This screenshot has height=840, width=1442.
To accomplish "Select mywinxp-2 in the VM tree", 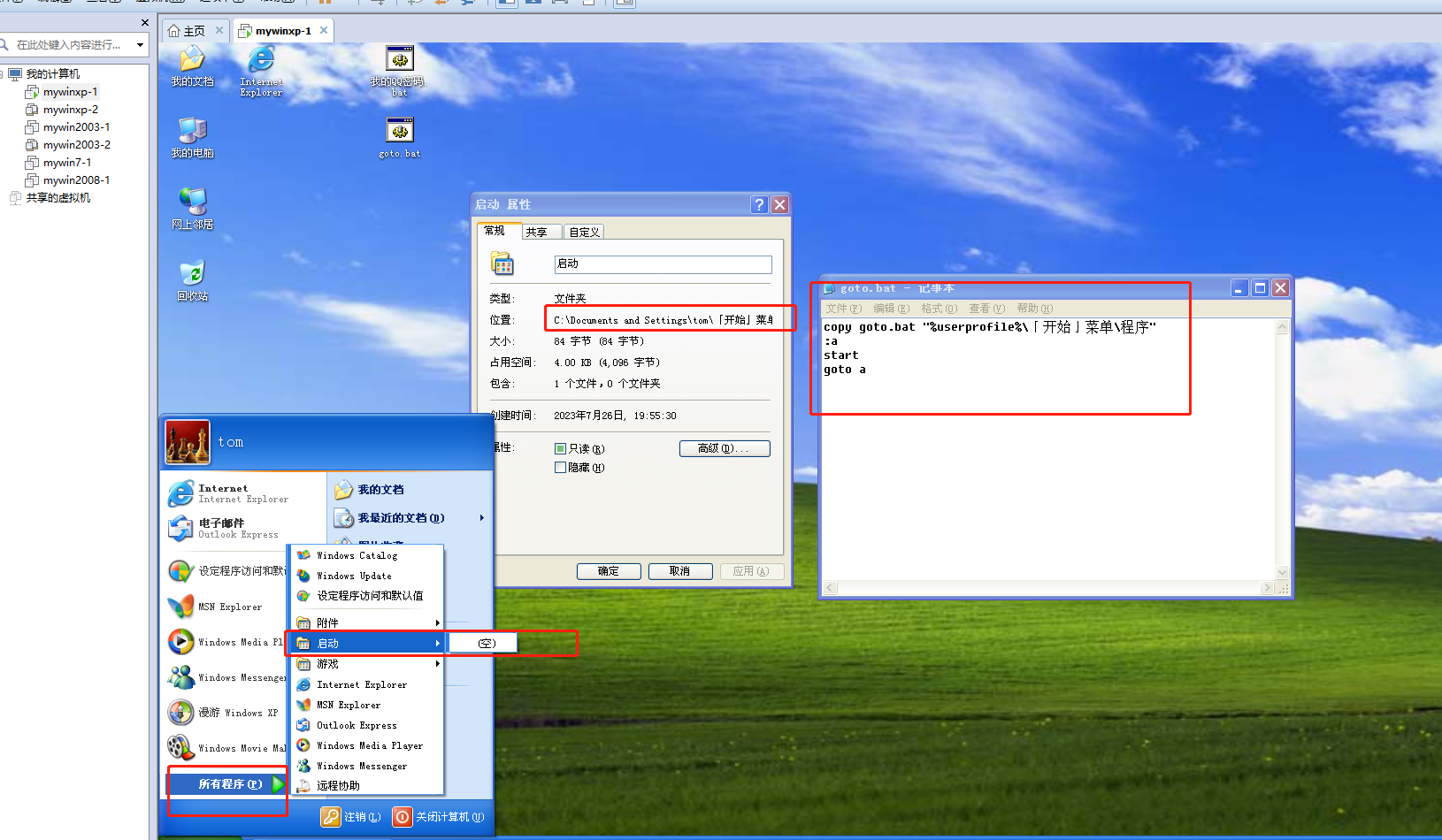I will [x=71, y=110].
